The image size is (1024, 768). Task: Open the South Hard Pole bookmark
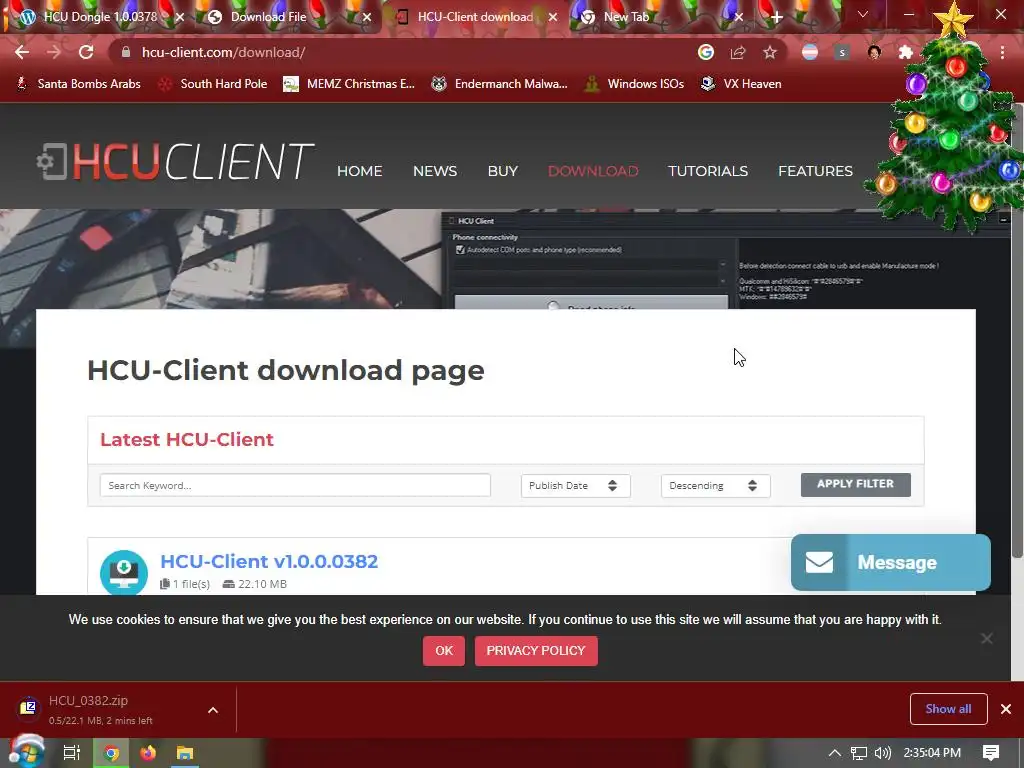click(x=214, y=84)
